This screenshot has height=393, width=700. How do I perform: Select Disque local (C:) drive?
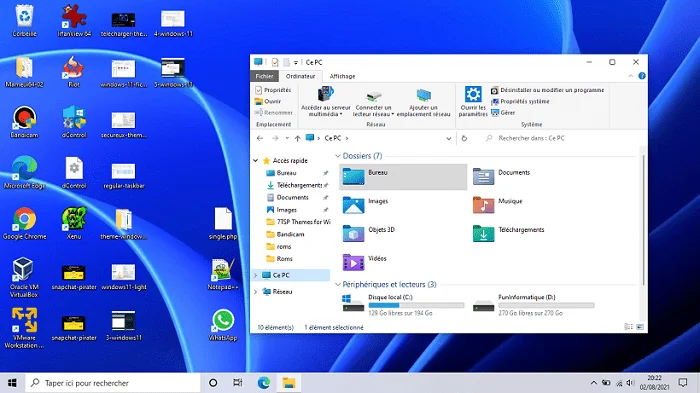[x=403, y=305]
